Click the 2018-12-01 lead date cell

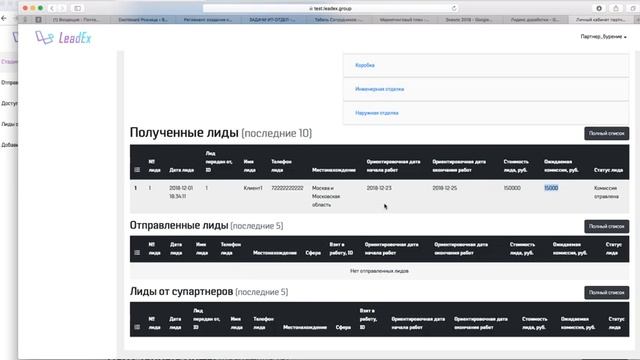181,192
